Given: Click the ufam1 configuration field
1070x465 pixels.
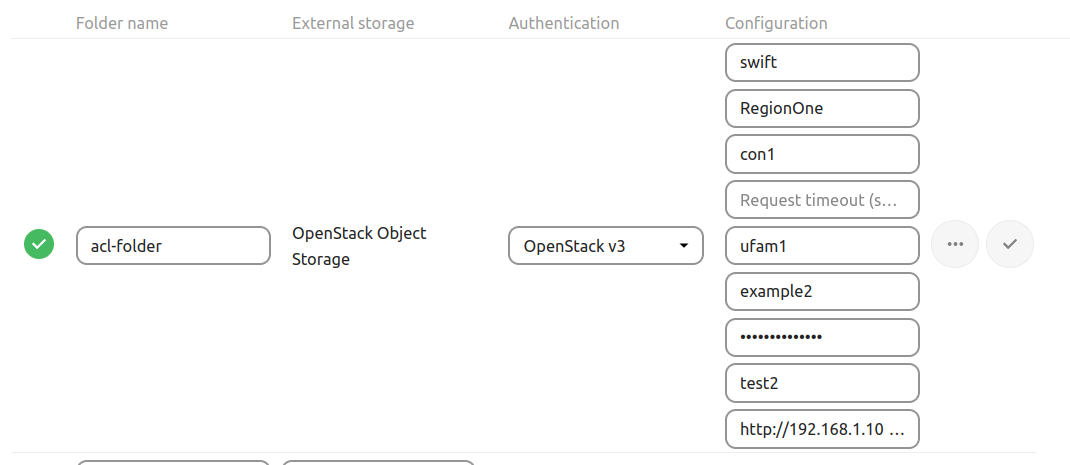Looking at the screenshot, I should coord(822,245).
